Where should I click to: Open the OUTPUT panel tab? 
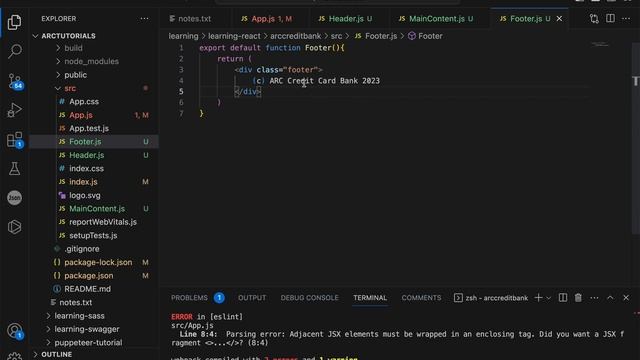(x=252, y=298)
